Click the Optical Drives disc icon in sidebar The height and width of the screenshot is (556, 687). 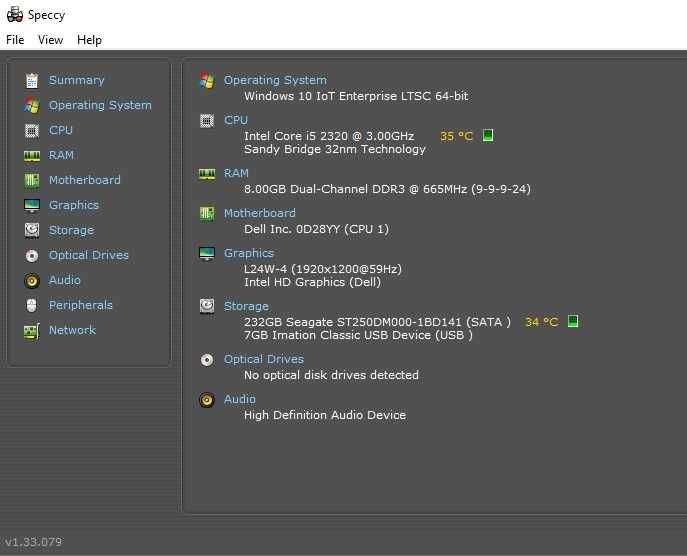pyautogui.click(x=32, y=255)
